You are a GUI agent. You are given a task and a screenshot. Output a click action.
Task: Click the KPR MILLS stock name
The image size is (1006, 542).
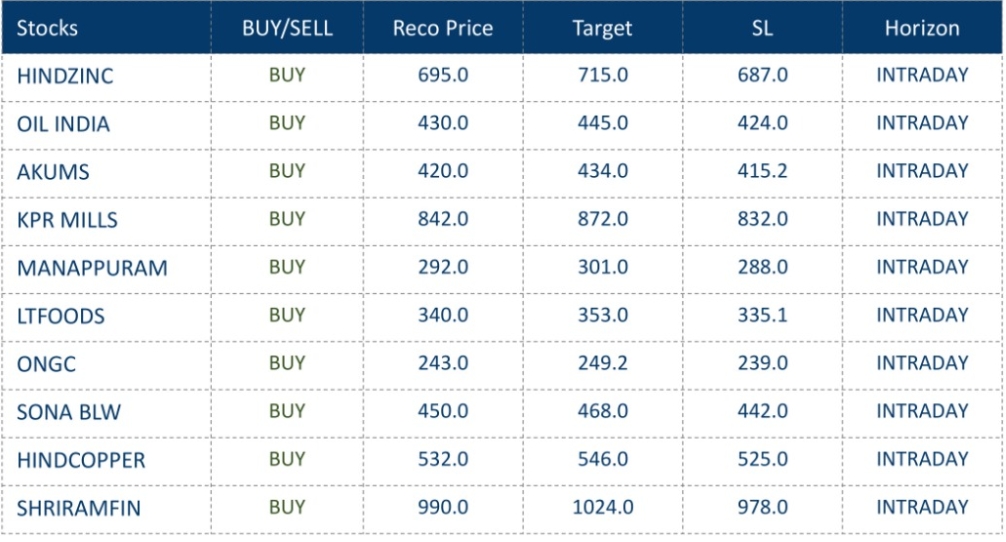(67, 220)
